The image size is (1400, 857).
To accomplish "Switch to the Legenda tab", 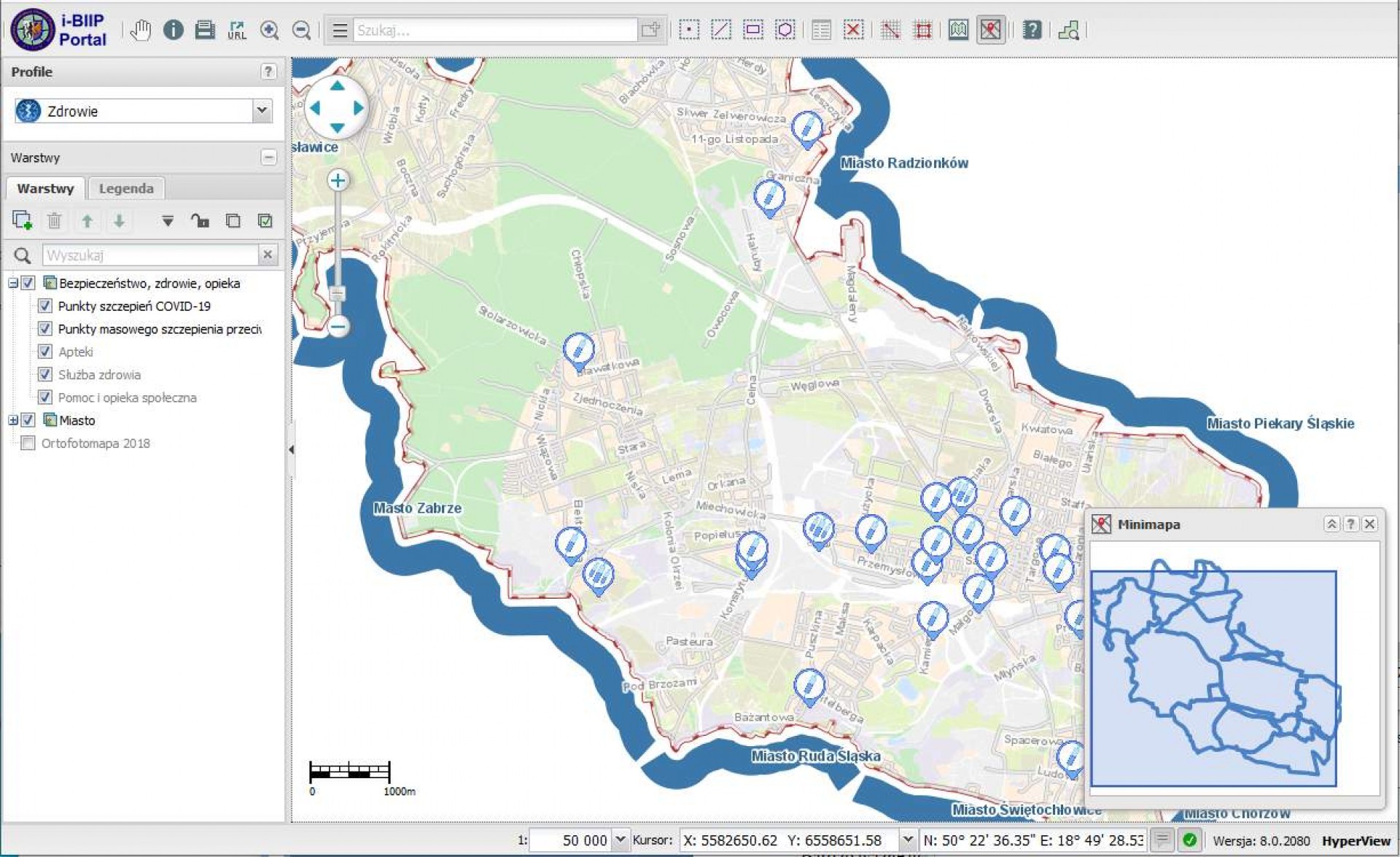I will click(126, 188).
